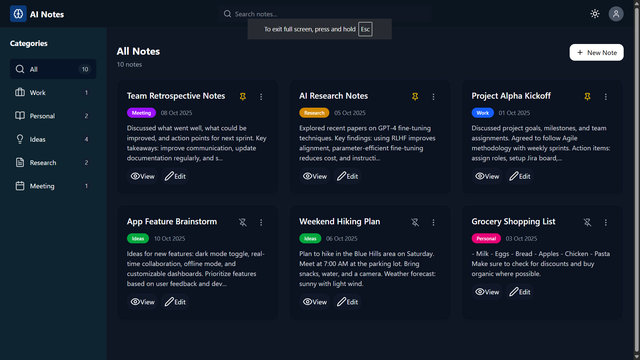Click the AI Research Notes title
This screenshot has height=360, width=640.
[x=333, y=96]
